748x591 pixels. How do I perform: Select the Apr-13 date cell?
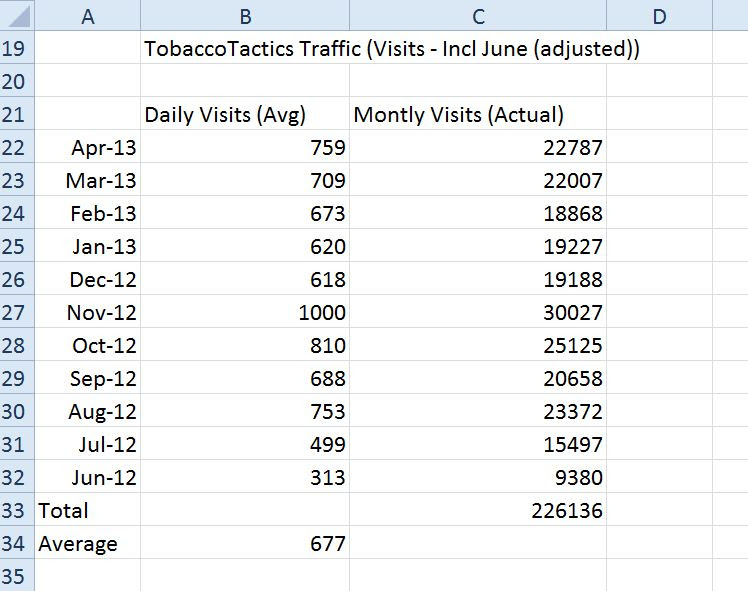(x=88, y=147)
